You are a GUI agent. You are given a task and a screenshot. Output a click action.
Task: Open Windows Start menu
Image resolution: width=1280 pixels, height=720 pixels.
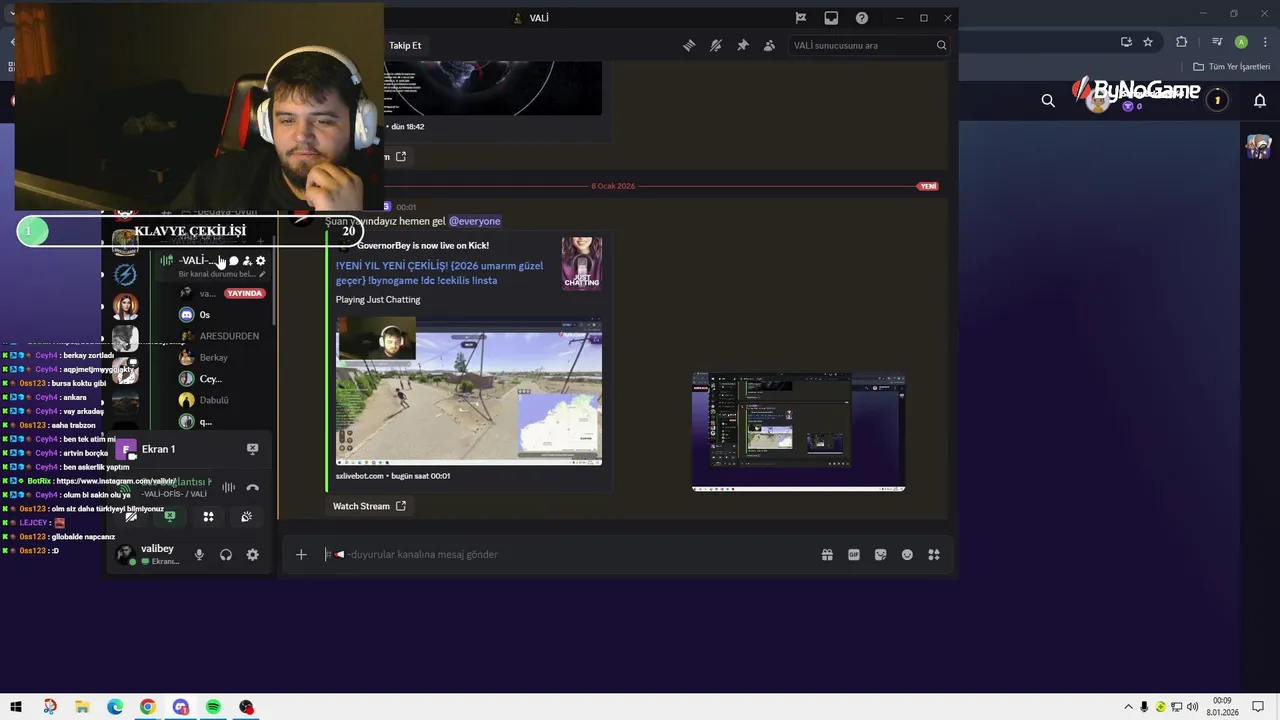(x=16, y=707)
